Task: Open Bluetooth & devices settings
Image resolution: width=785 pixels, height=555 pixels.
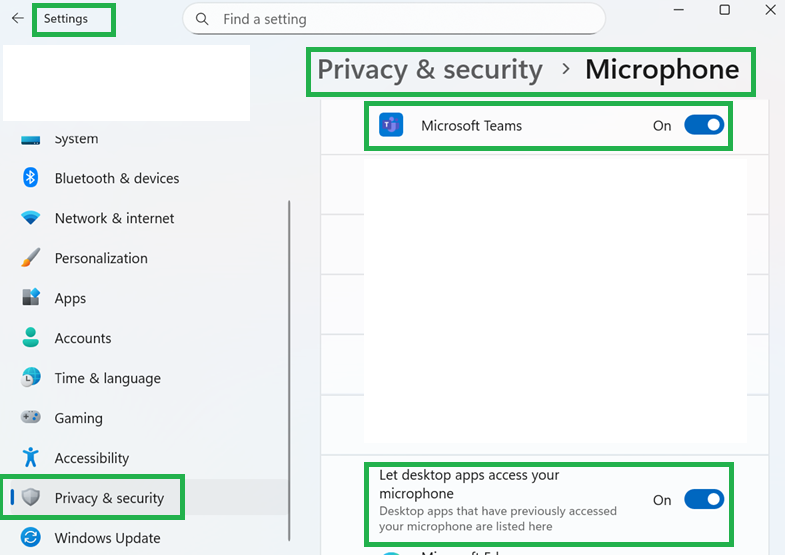Action: pyautogui.click(x=117, y=178)
